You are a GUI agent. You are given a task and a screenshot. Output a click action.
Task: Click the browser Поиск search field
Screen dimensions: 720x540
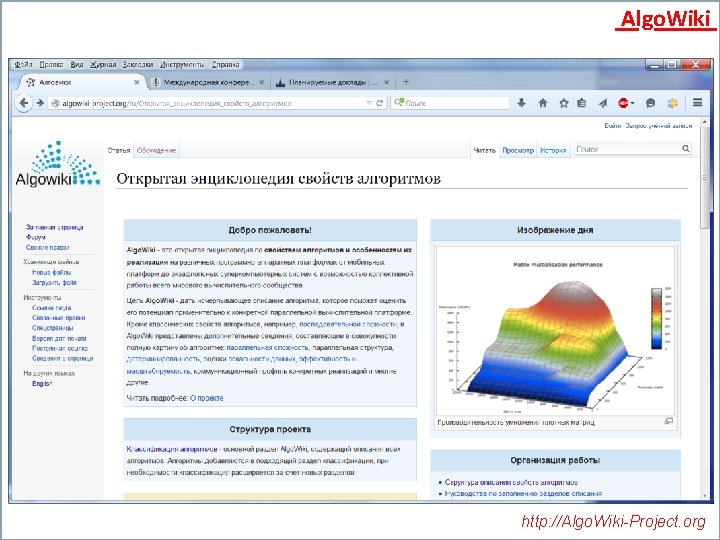pyautogui.click(x=450, y=103)
